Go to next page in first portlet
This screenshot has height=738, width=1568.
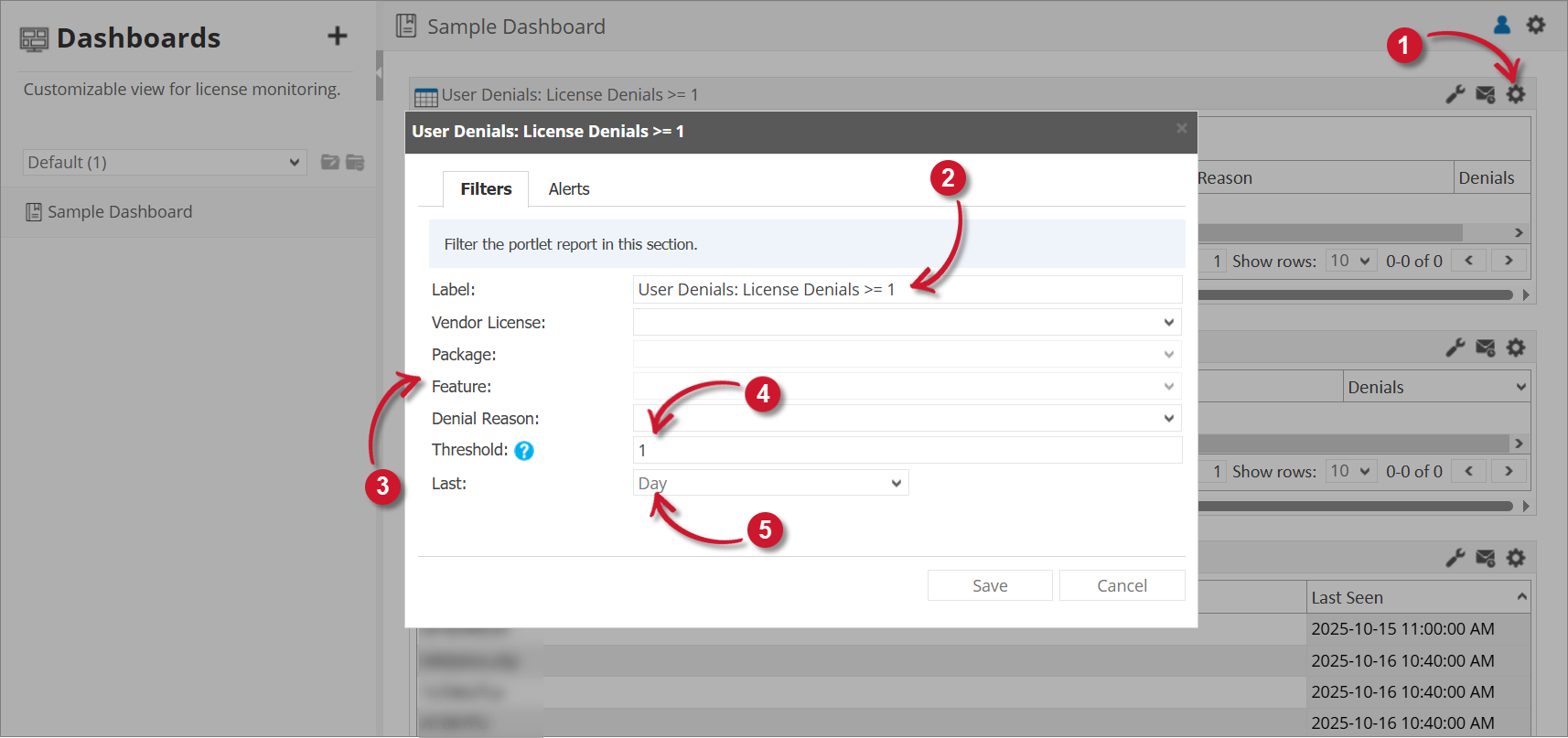[x=1509, y=261]
